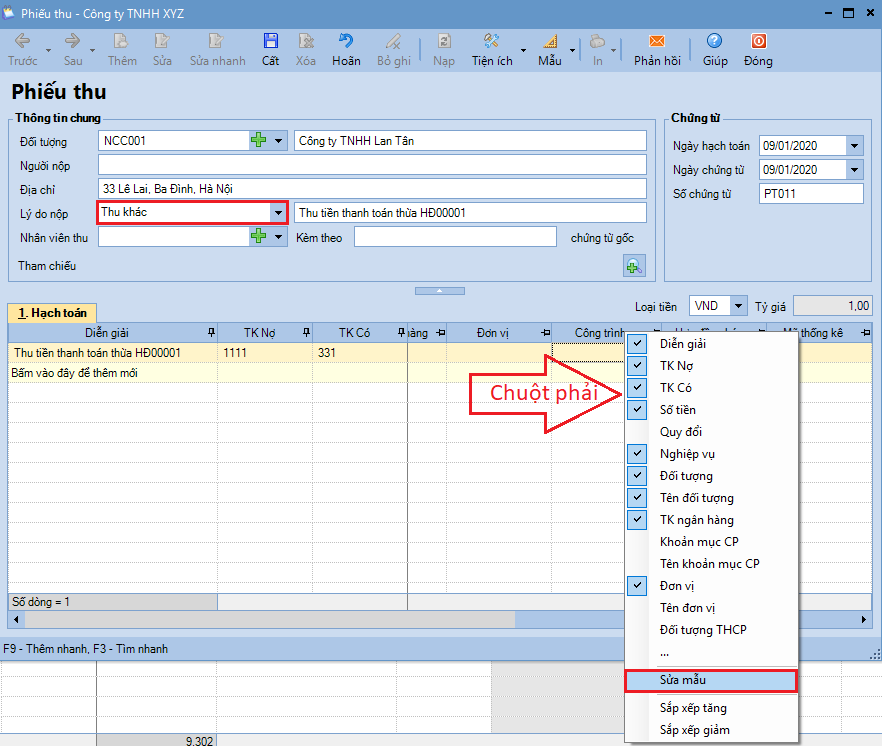
Task: Choose Sắp xếp tăng menu entry
Action: tap(693, 708)
